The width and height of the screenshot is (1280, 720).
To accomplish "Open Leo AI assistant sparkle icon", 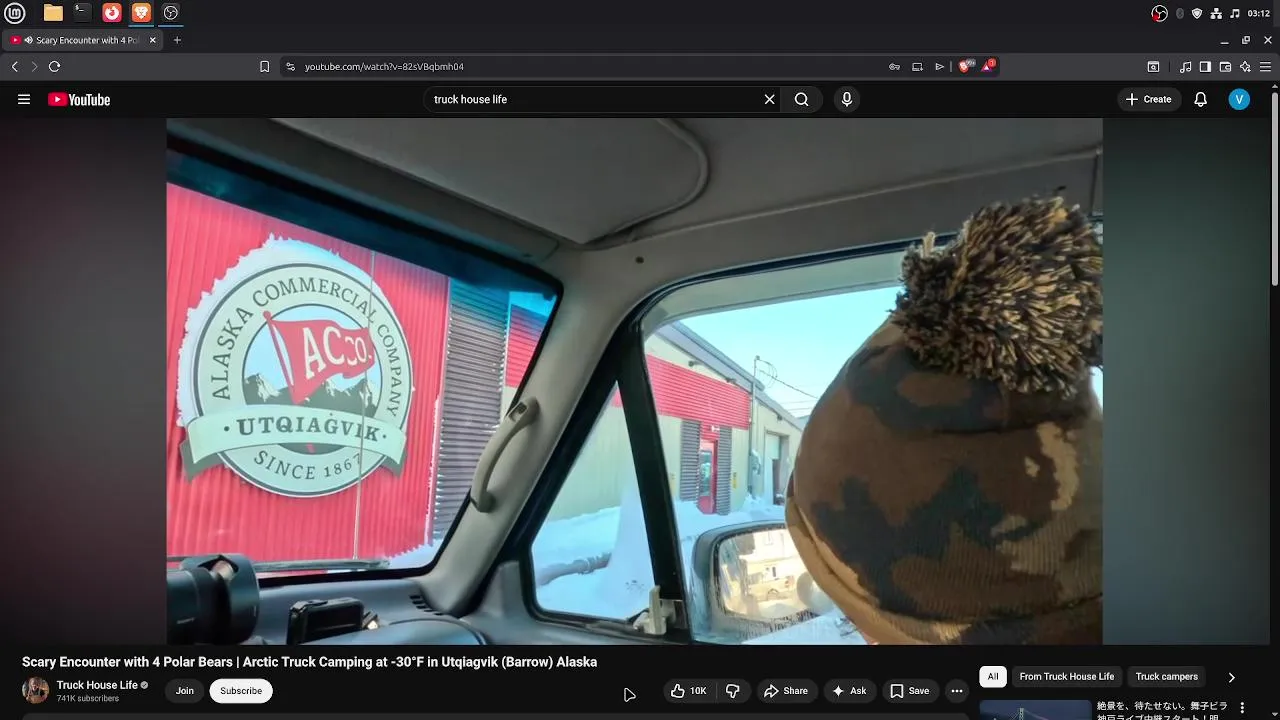I will 1245,67.
